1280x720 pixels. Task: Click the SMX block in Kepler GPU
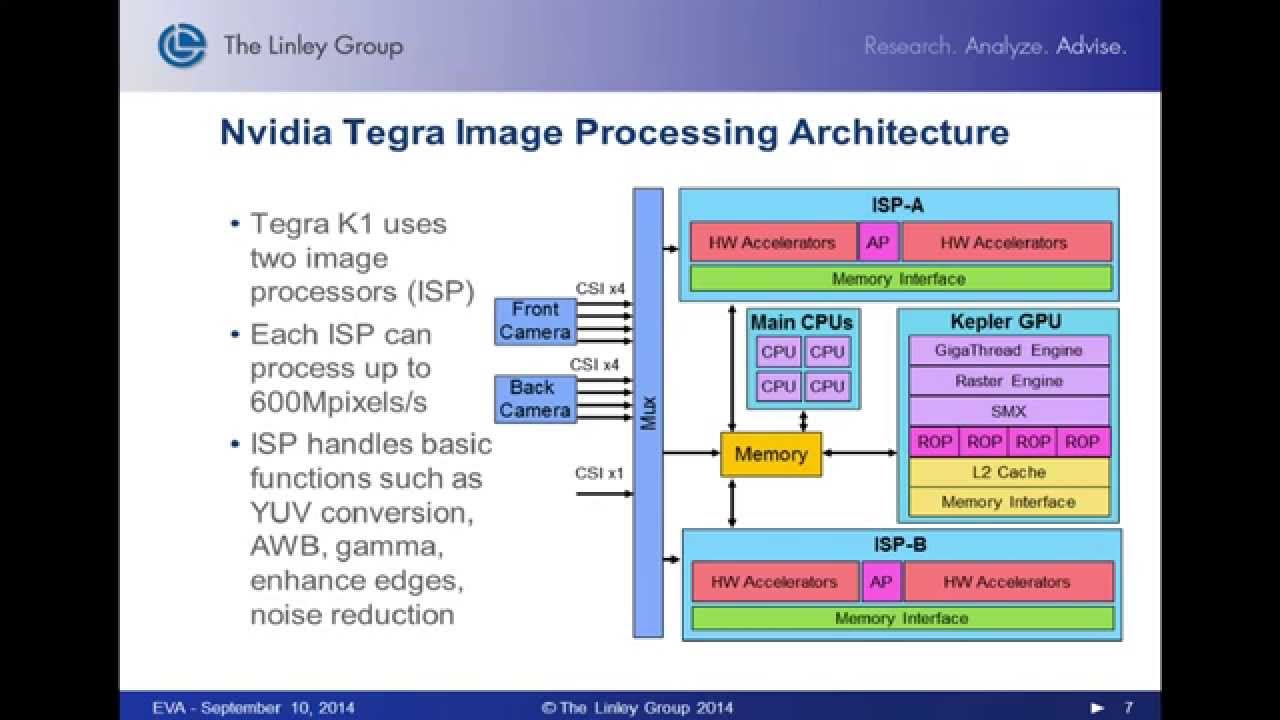click(x=1009, y=411)
